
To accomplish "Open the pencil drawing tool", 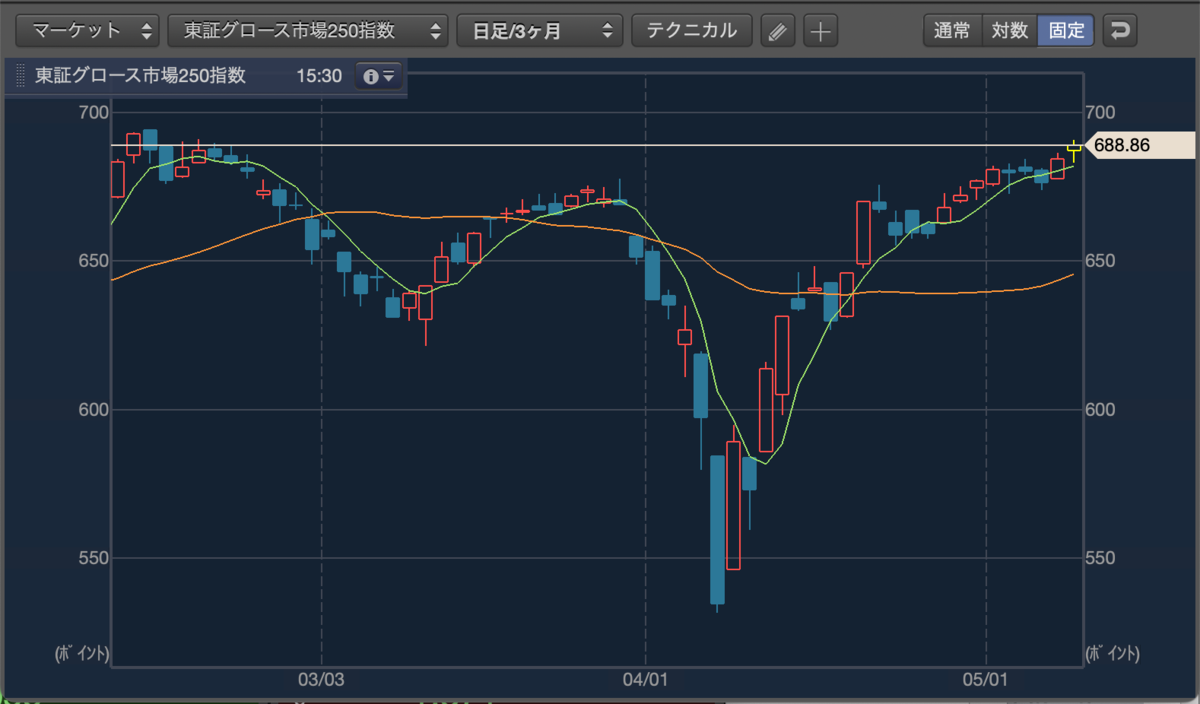I will pos(778,31).
